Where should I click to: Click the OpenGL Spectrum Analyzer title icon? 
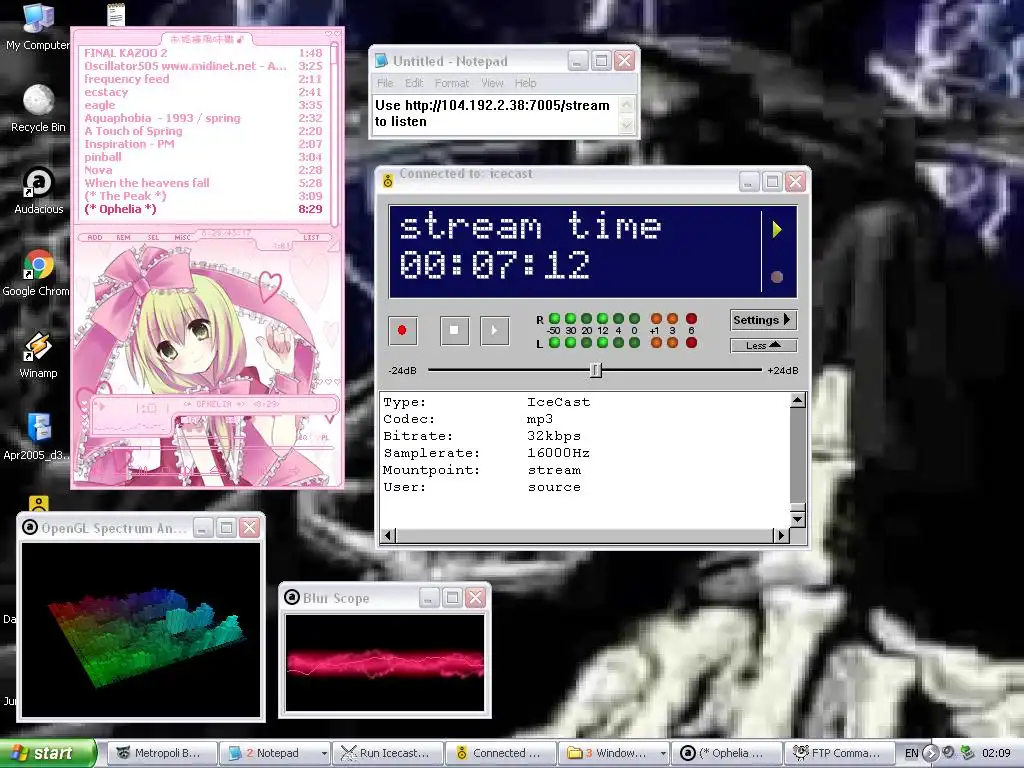pyautogui.click(x=30, y=527)
